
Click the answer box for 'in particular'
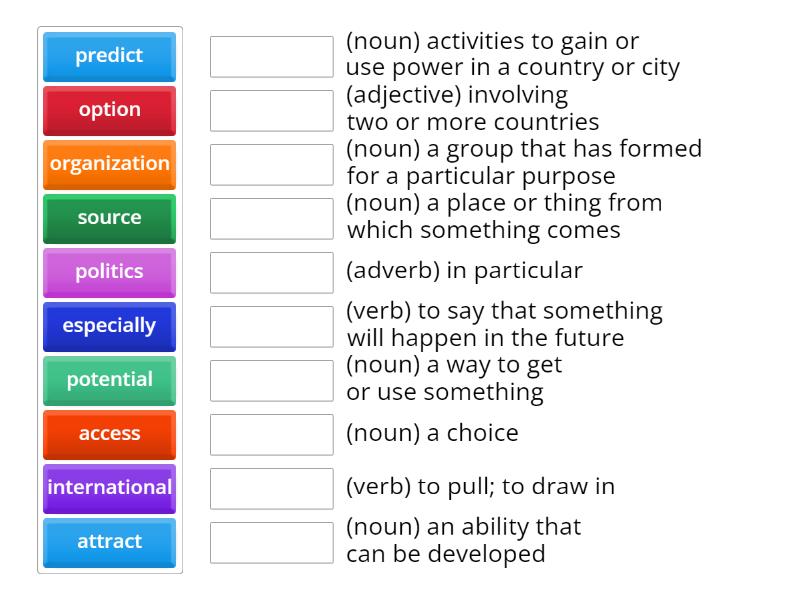point(271,273)
